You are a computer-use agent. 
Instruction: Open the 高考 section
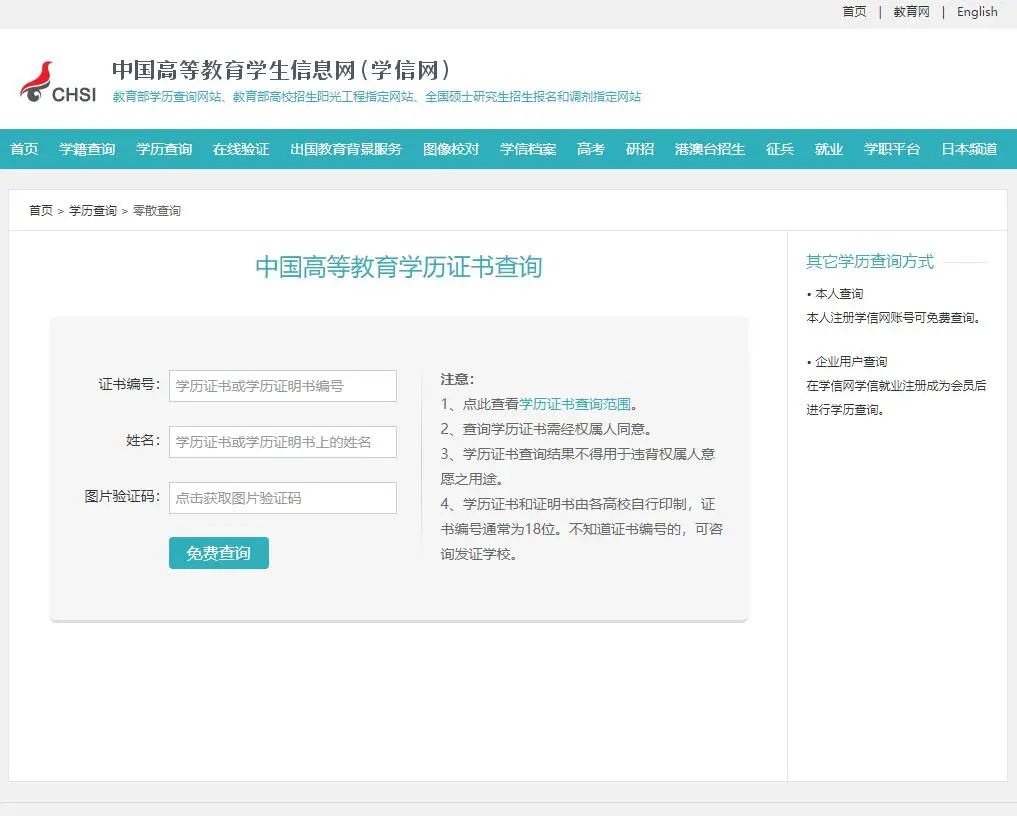591,149
